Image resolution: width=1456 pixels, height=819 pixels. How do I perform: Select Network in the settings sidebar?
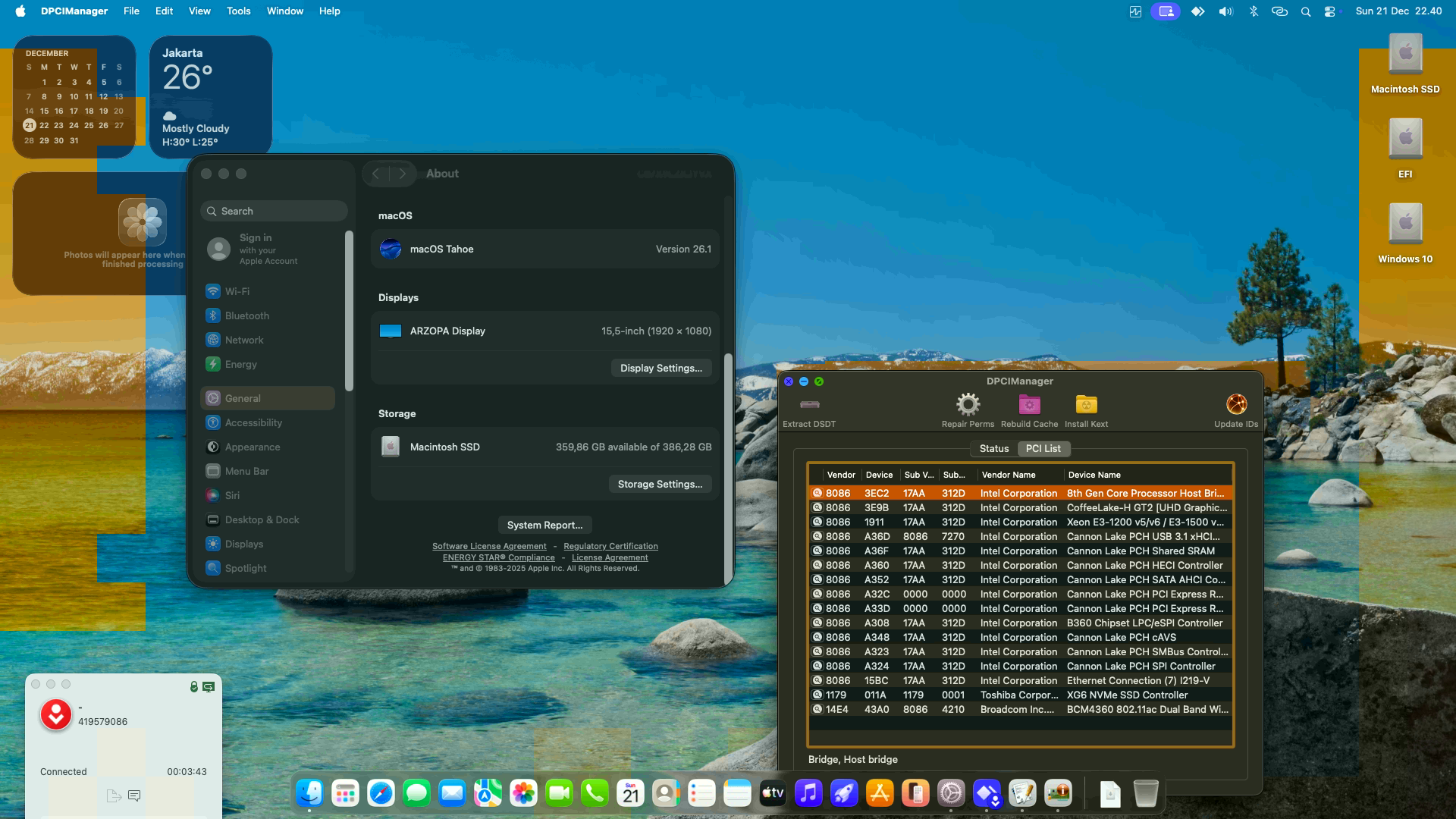pyautogui.click(x=268, y=340)
